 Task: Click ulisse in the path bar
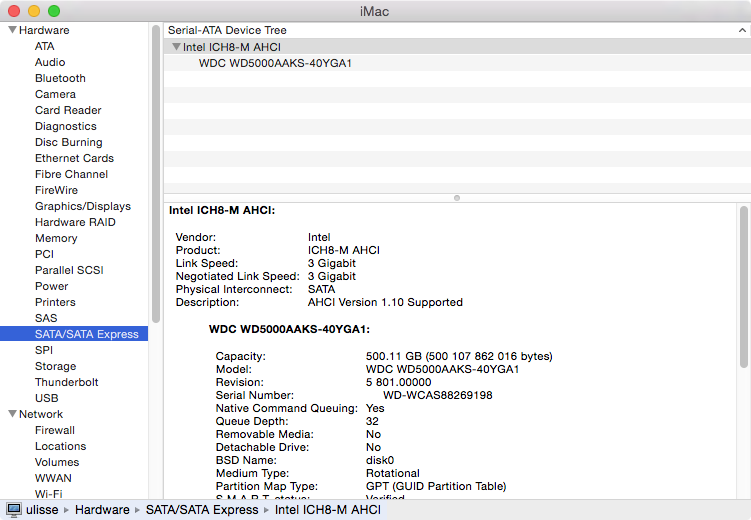[42, 510]
